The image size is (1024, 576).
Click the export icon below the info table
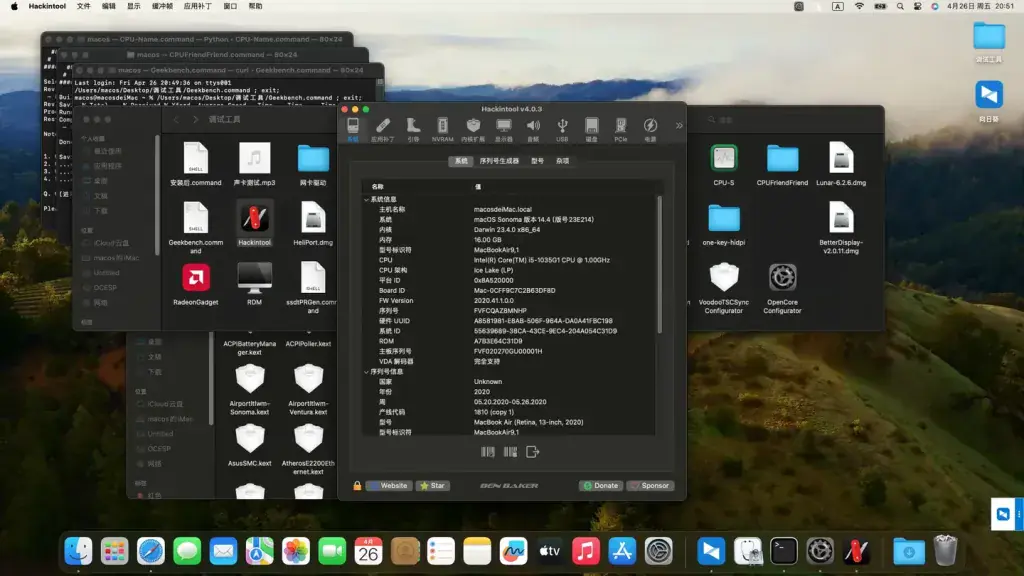(x=533, y=452)
